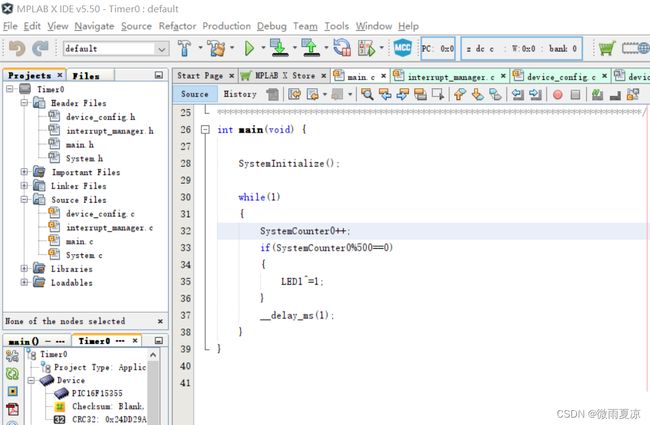650x425 pixels.
Task: Collapse the Header Files folder
Action: tap(24, 102)
